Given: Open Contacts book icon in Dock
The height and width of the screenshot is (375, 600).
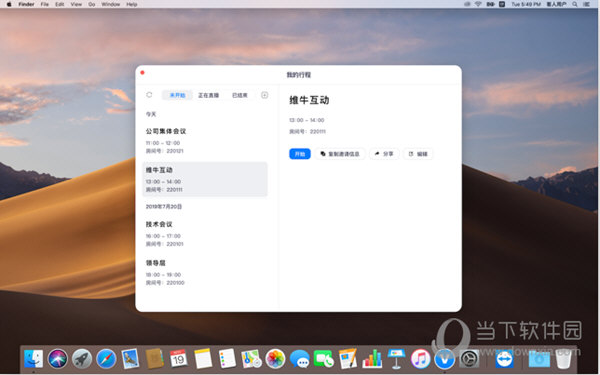Looking at the screenshot, I should click(x=155, y=359).
